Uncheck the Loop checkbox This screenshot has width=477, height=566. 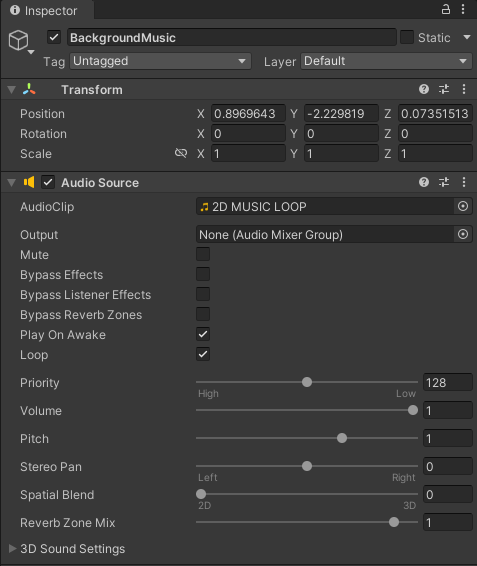click(x=203, y=354)
